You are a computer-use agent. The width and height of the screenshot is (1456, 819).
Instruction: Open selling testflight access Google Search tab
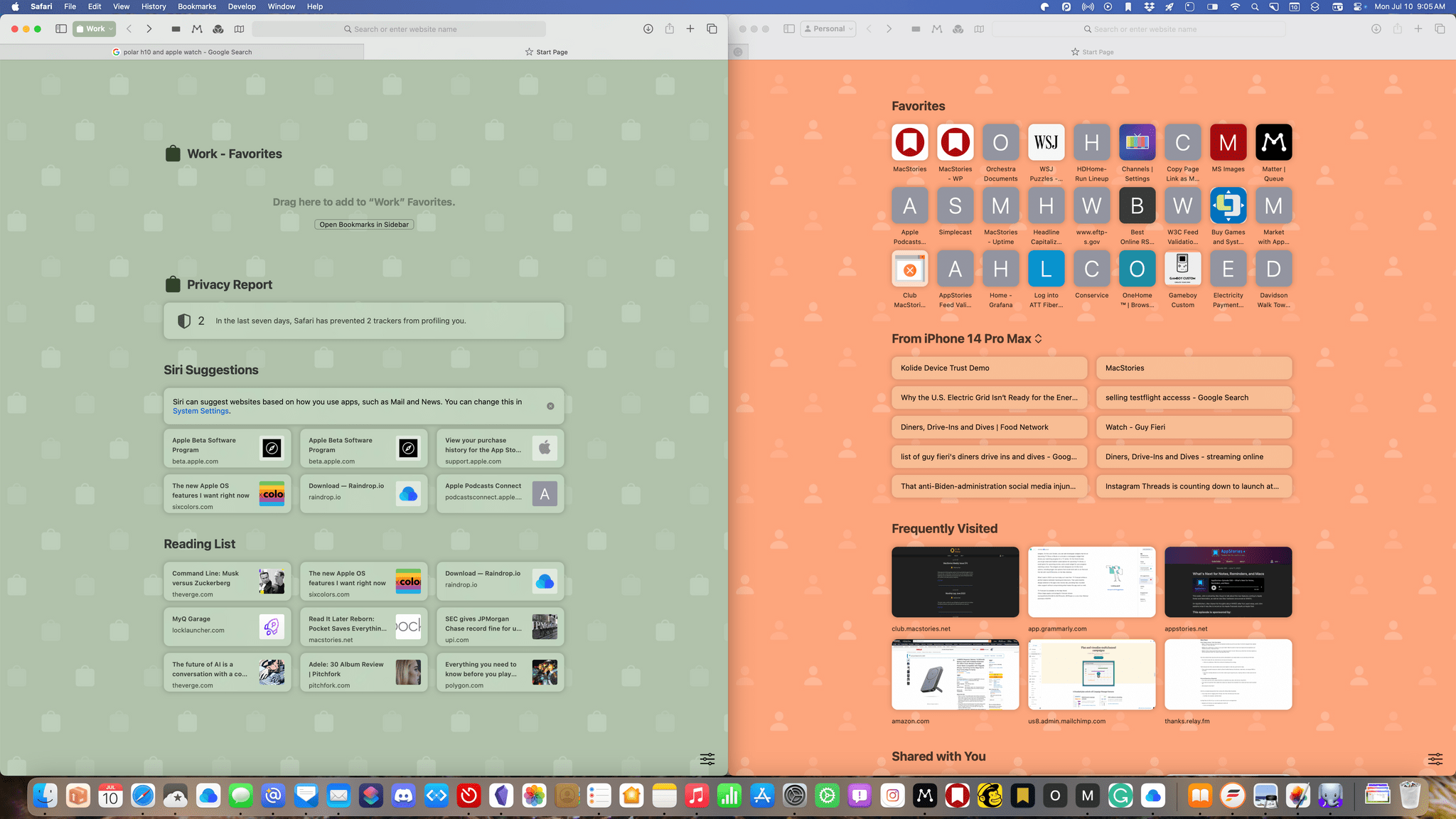click(1194, 397)
